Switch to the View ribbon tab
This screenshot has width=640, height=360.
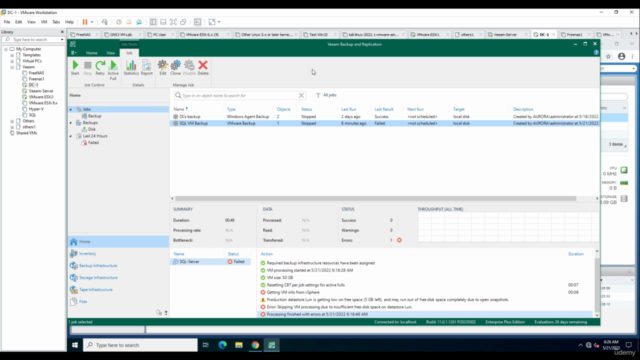pos(111,53)
